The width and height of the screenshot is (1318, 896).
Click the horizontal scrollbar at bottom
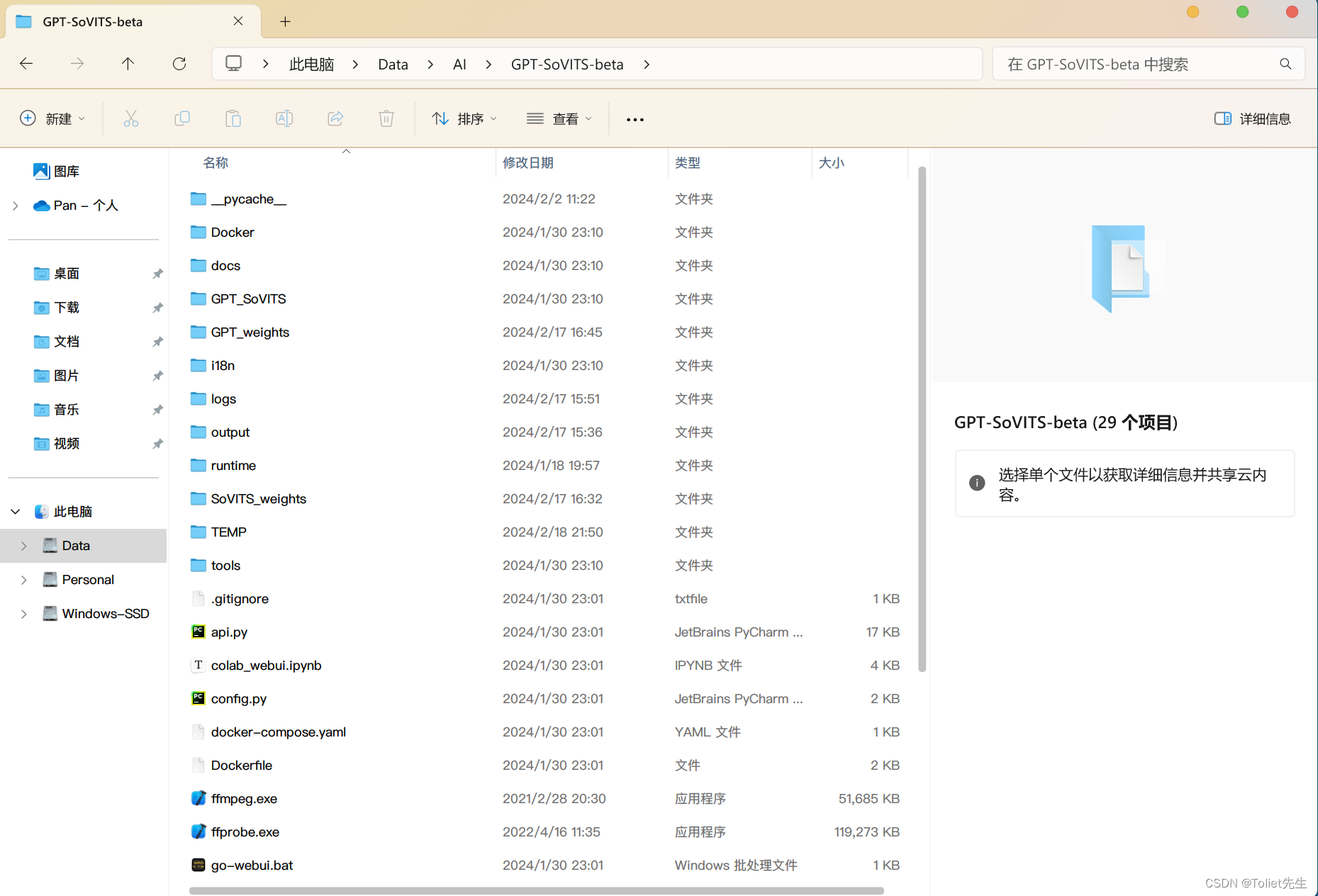click(536, 890)
